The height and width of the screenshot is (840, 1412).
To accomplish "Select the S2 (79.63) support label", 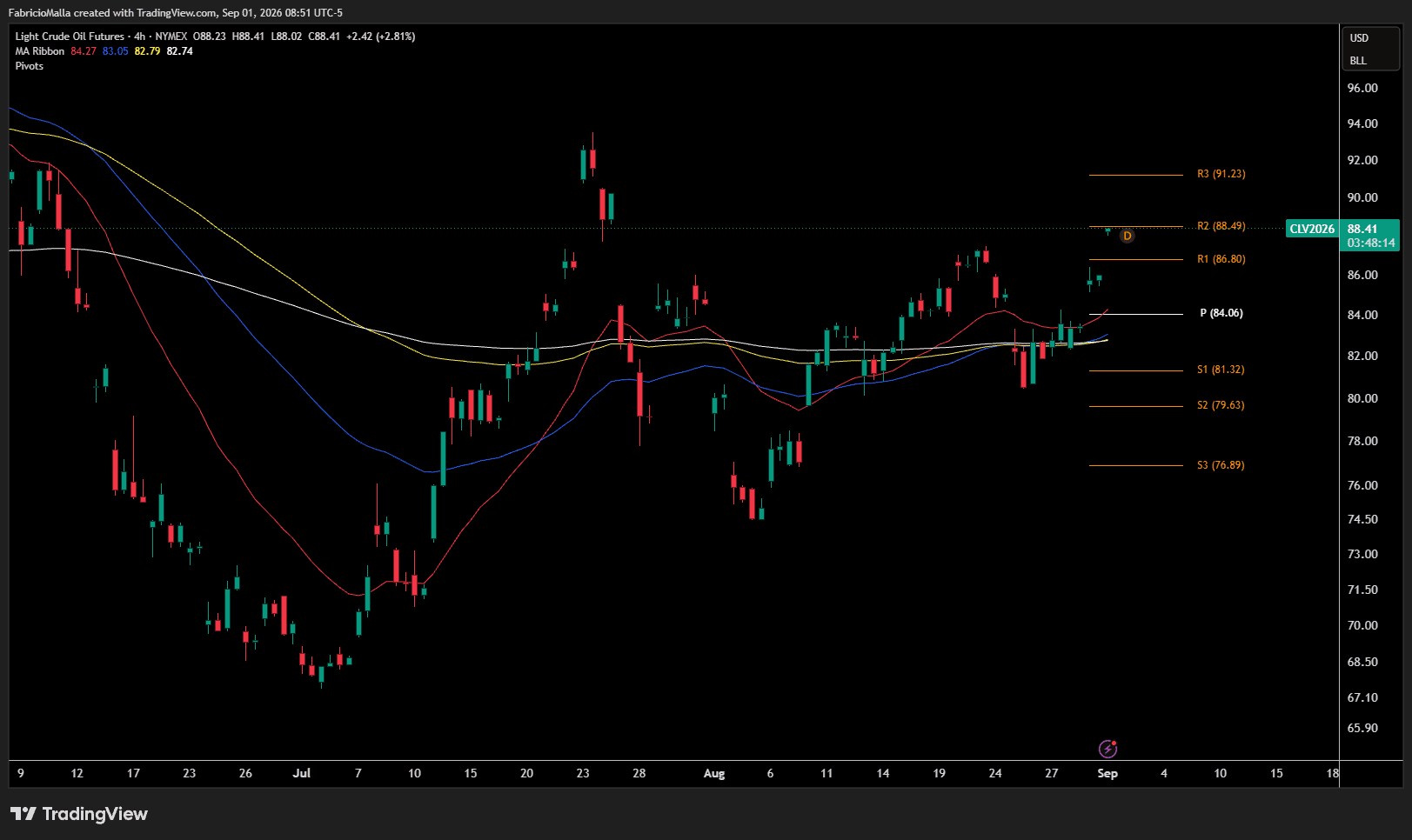I will click(1221, 405).
